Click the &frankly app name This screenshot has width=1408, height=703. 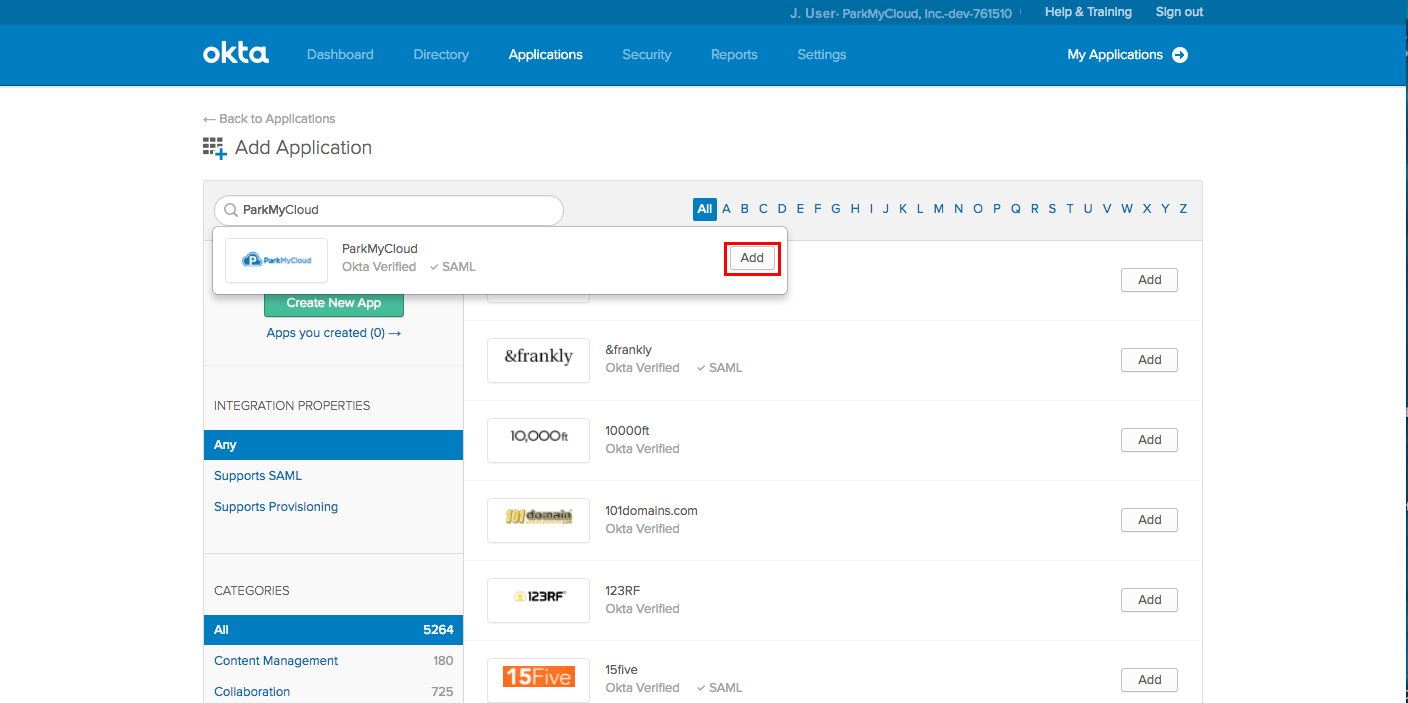coord(628,350)
